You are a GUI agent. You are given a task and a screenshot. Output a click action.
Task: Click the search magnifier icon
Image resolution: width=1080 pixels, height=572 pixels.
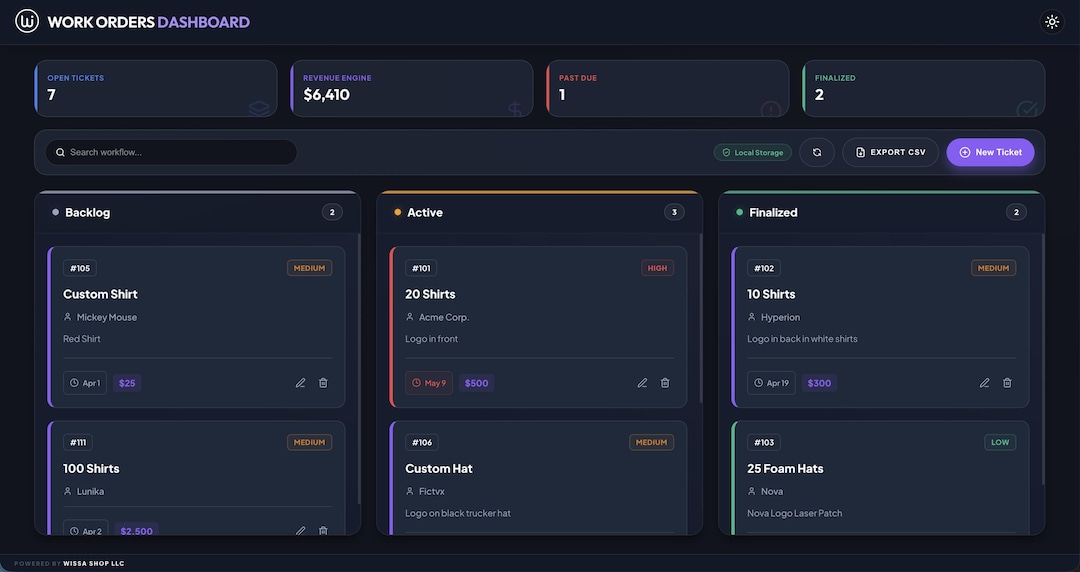click(x=61, y=152)
